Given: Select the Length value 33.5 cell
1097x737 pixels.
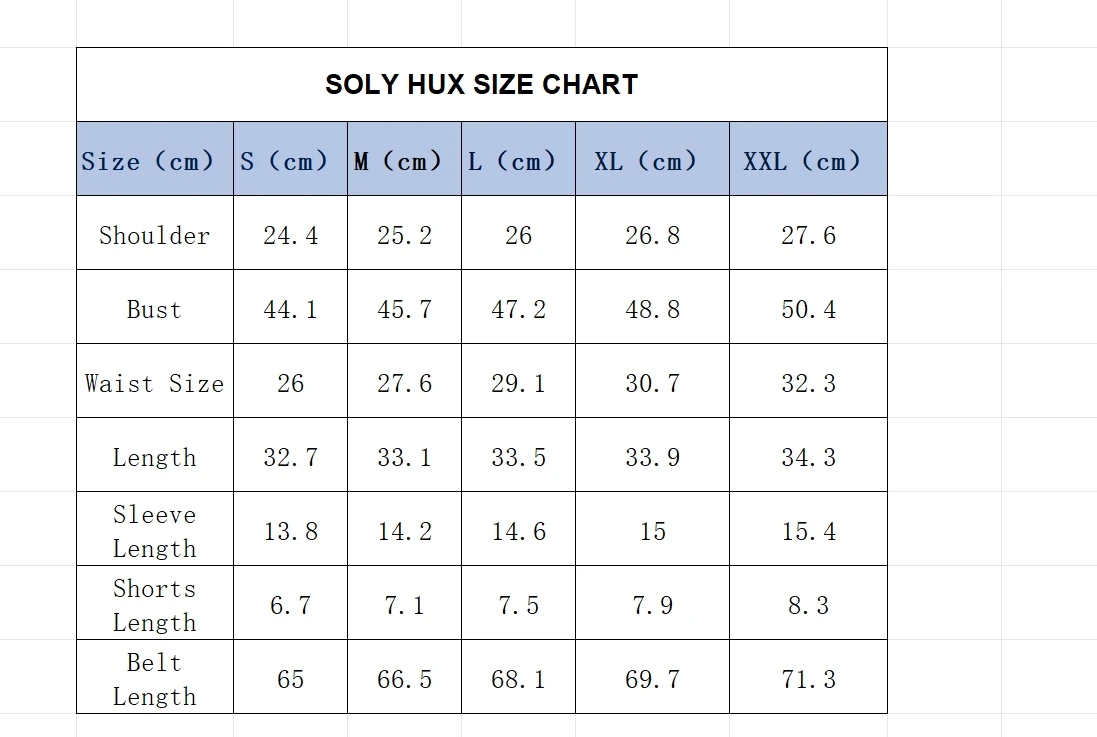Looking at the screenshot, I should pyautogui.click(x=518, y=457).
